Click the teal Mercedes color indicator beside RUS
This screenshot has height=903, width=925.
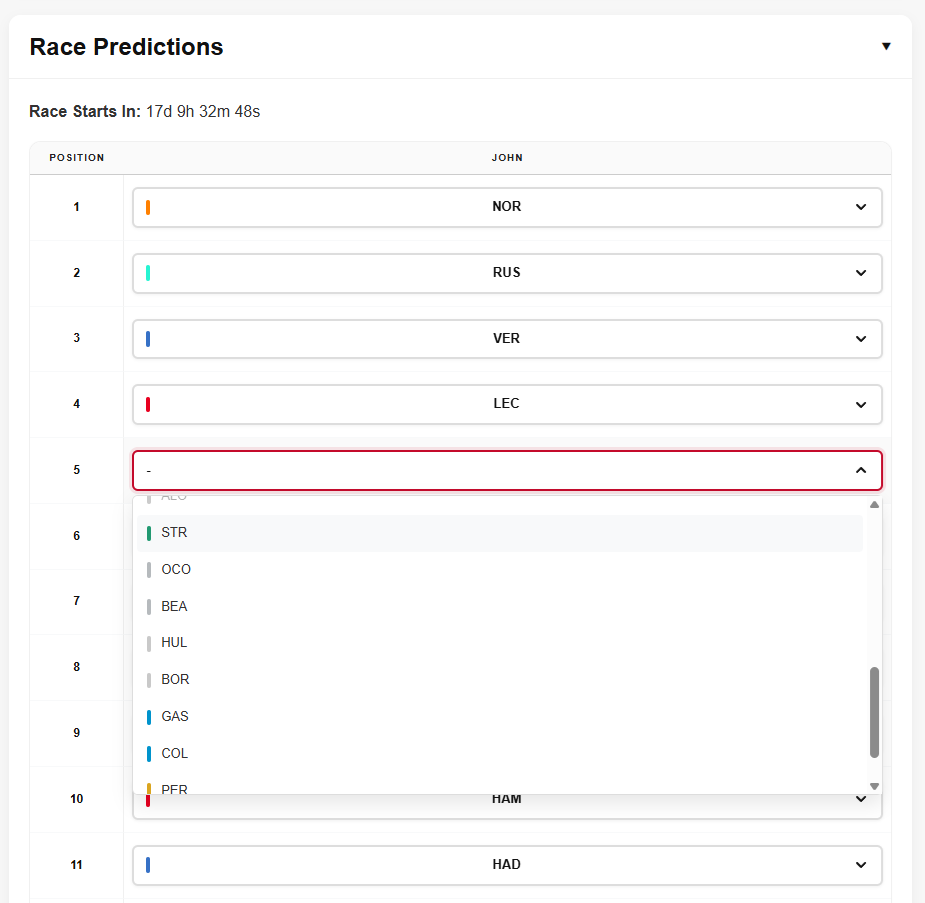click(x=149, y=272)
